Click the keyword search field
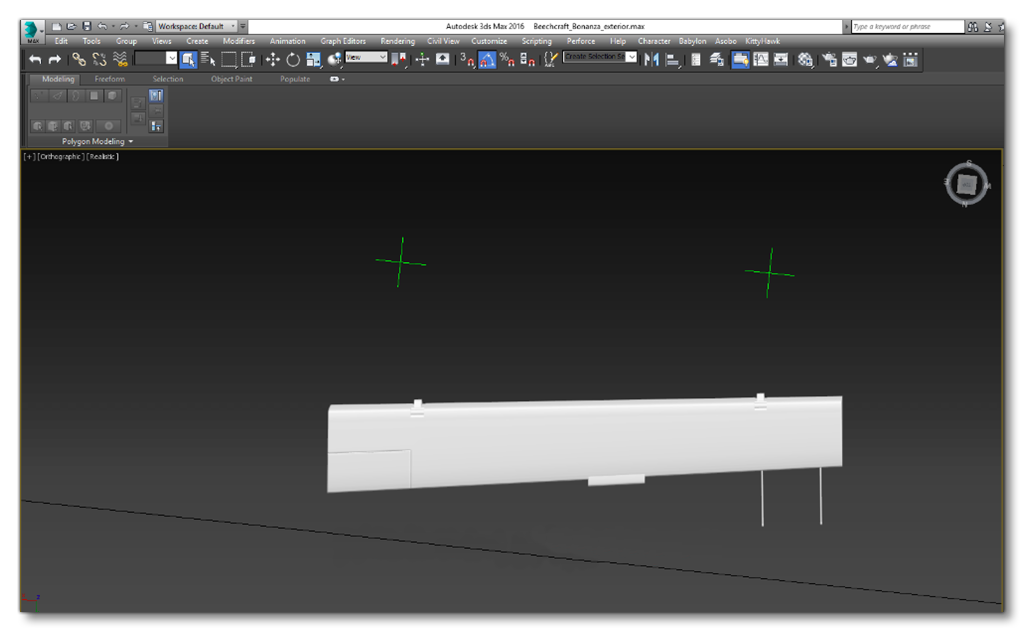Viewport: 1024px width, 632px height. pos(905,20)
